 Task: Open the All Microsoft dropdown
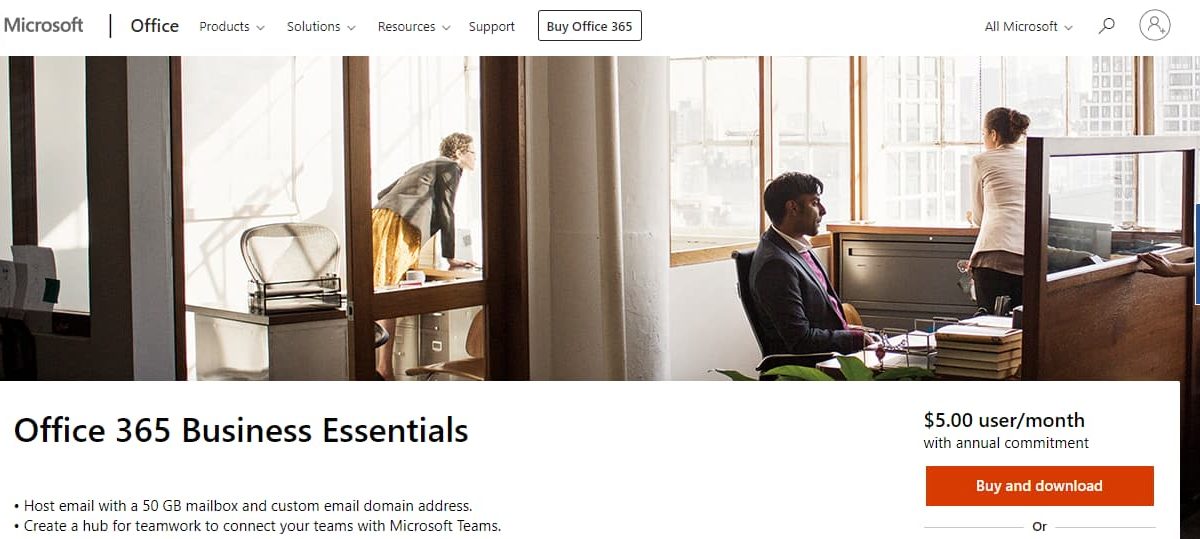click(x=1029, y=27)
